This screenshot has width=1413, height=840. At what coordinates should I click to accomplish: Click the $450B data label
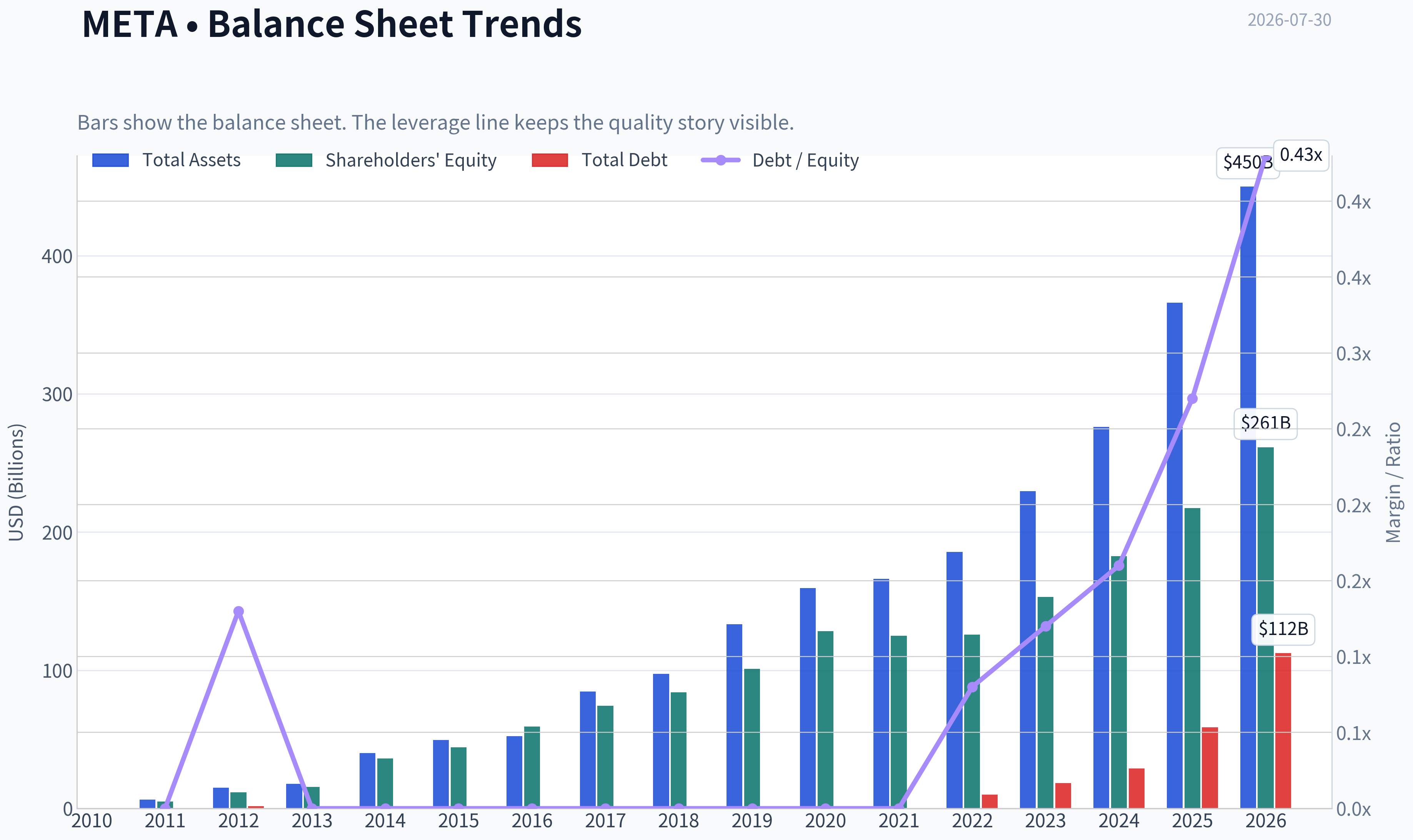click(x=1247, y=162)
